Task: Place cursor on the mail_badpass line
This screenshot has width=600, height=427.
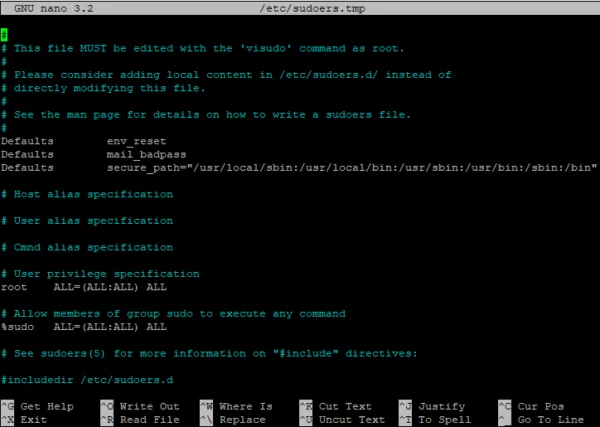Action: [x=144, y=155]
